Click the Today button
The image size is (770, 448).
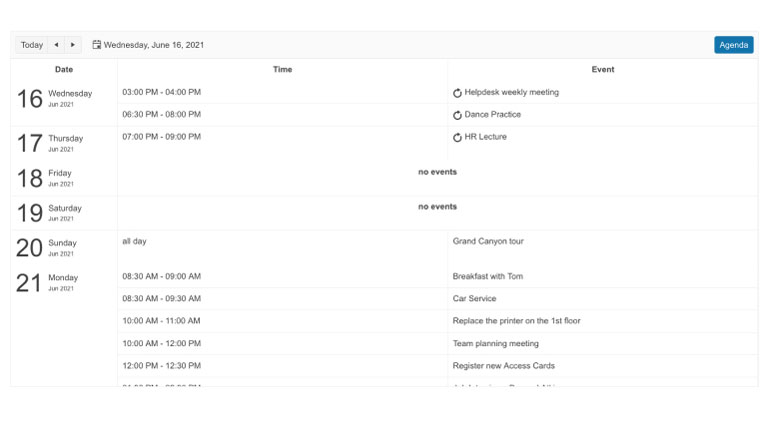pos(31,45)
